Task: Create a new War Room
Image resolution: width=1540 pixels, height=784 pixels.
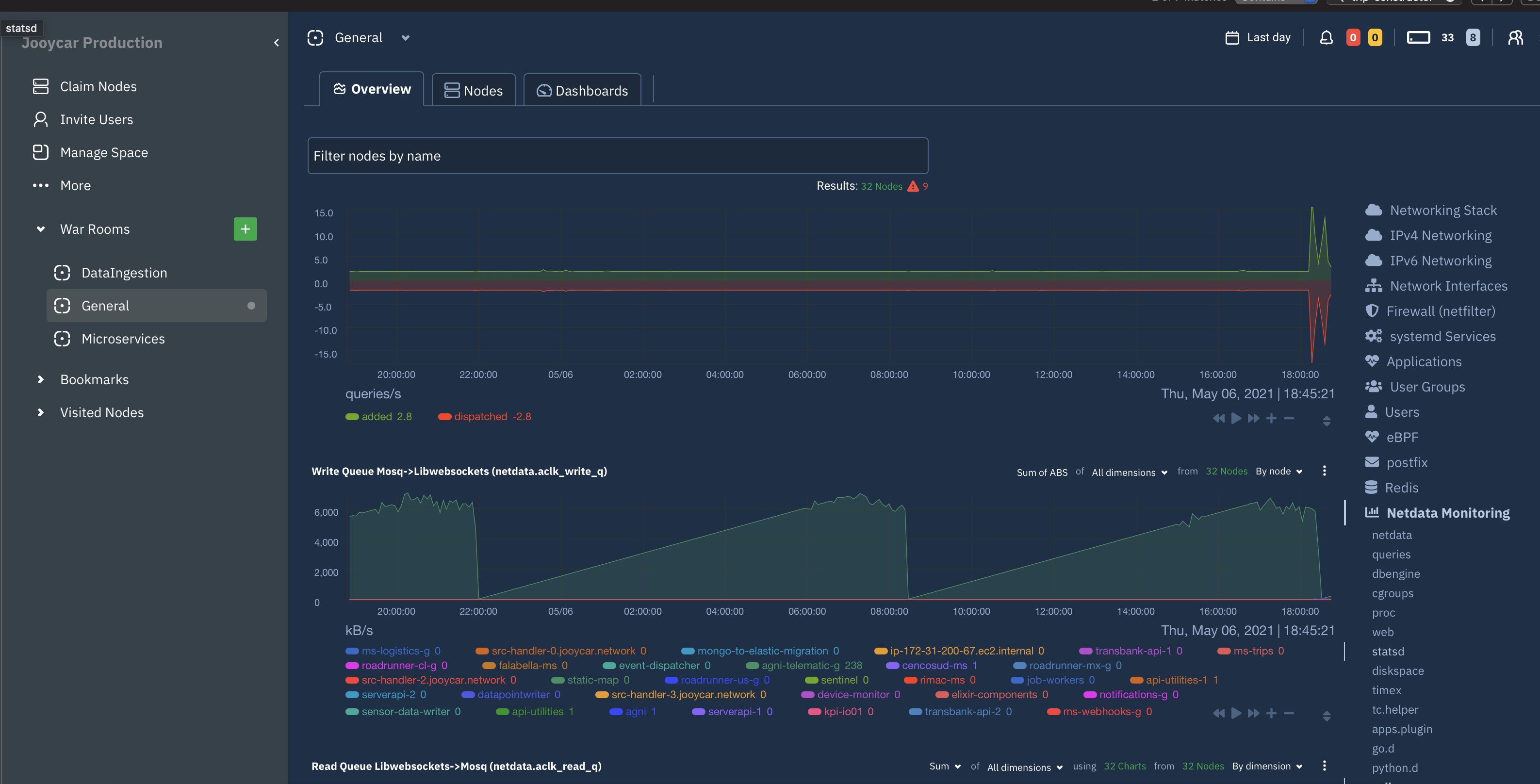Action: point(245,229)
